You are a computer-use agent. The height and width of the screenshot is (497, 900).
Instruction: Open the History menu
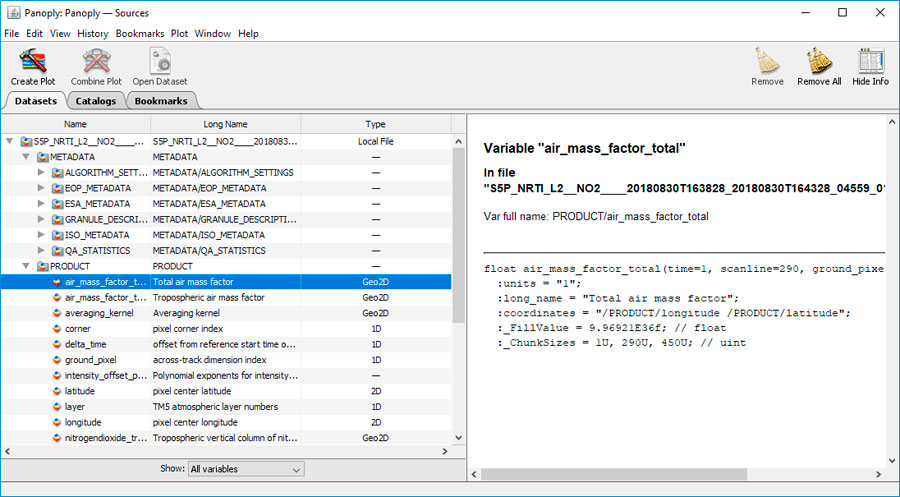93,33
